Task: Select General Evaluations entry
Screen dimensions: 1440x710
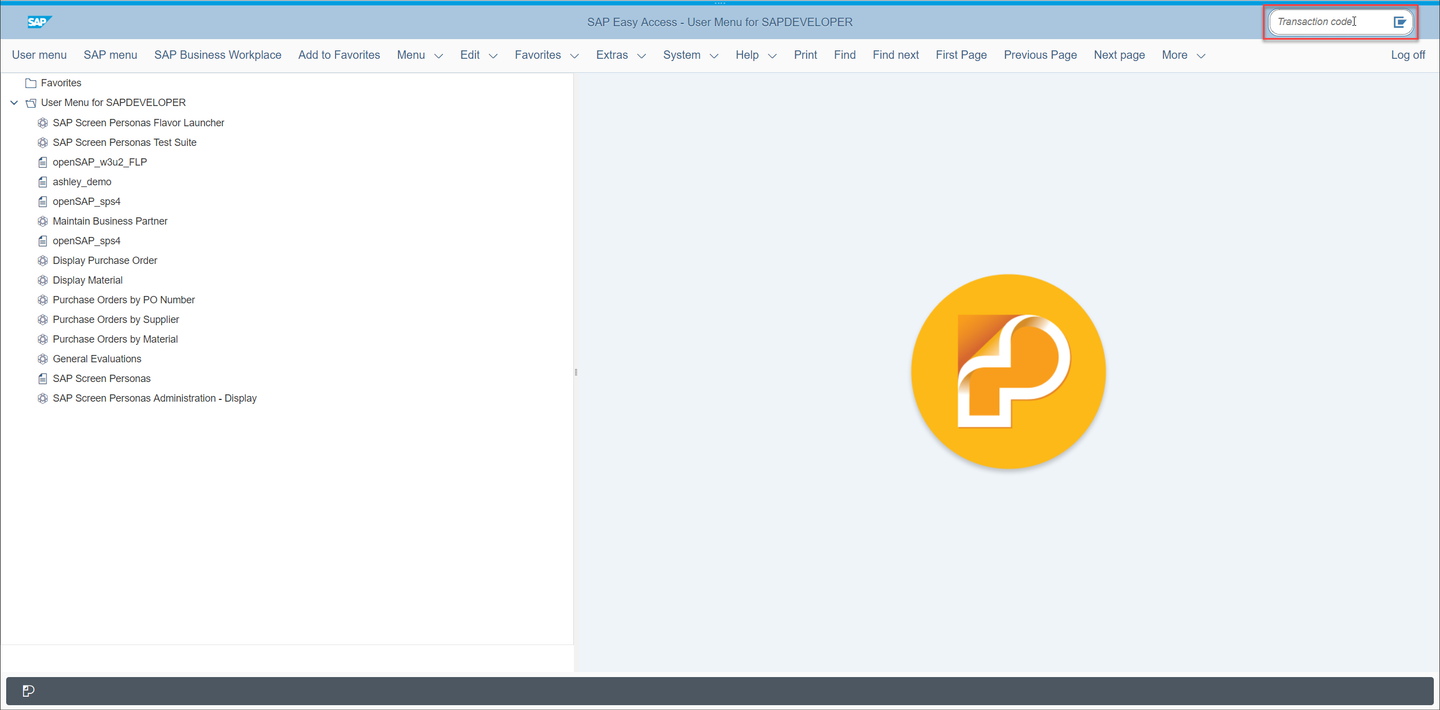Action: pos(97,359)
